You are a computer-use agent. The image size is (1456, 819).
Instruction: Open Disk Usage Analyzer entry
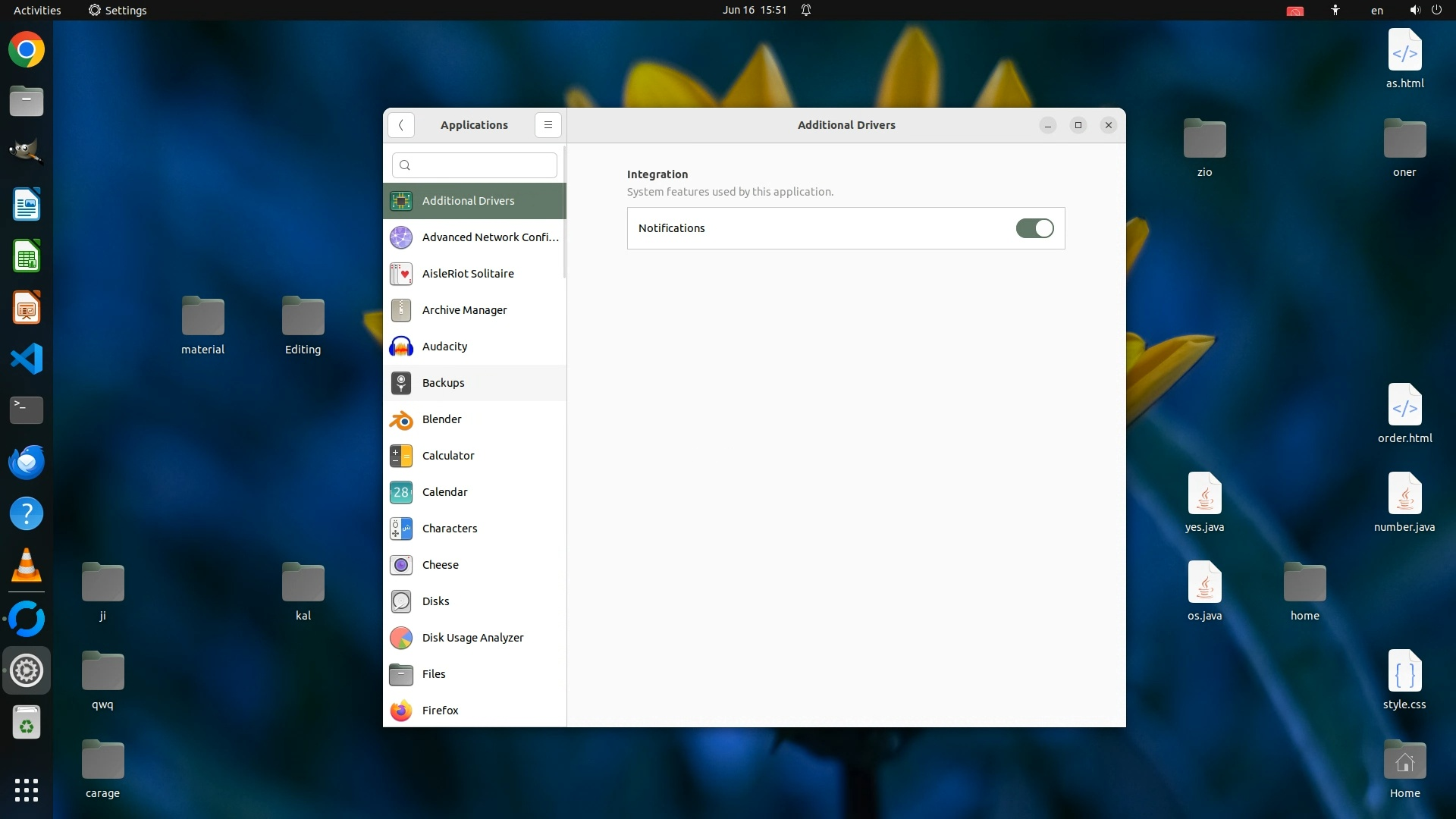pos(472,638)
